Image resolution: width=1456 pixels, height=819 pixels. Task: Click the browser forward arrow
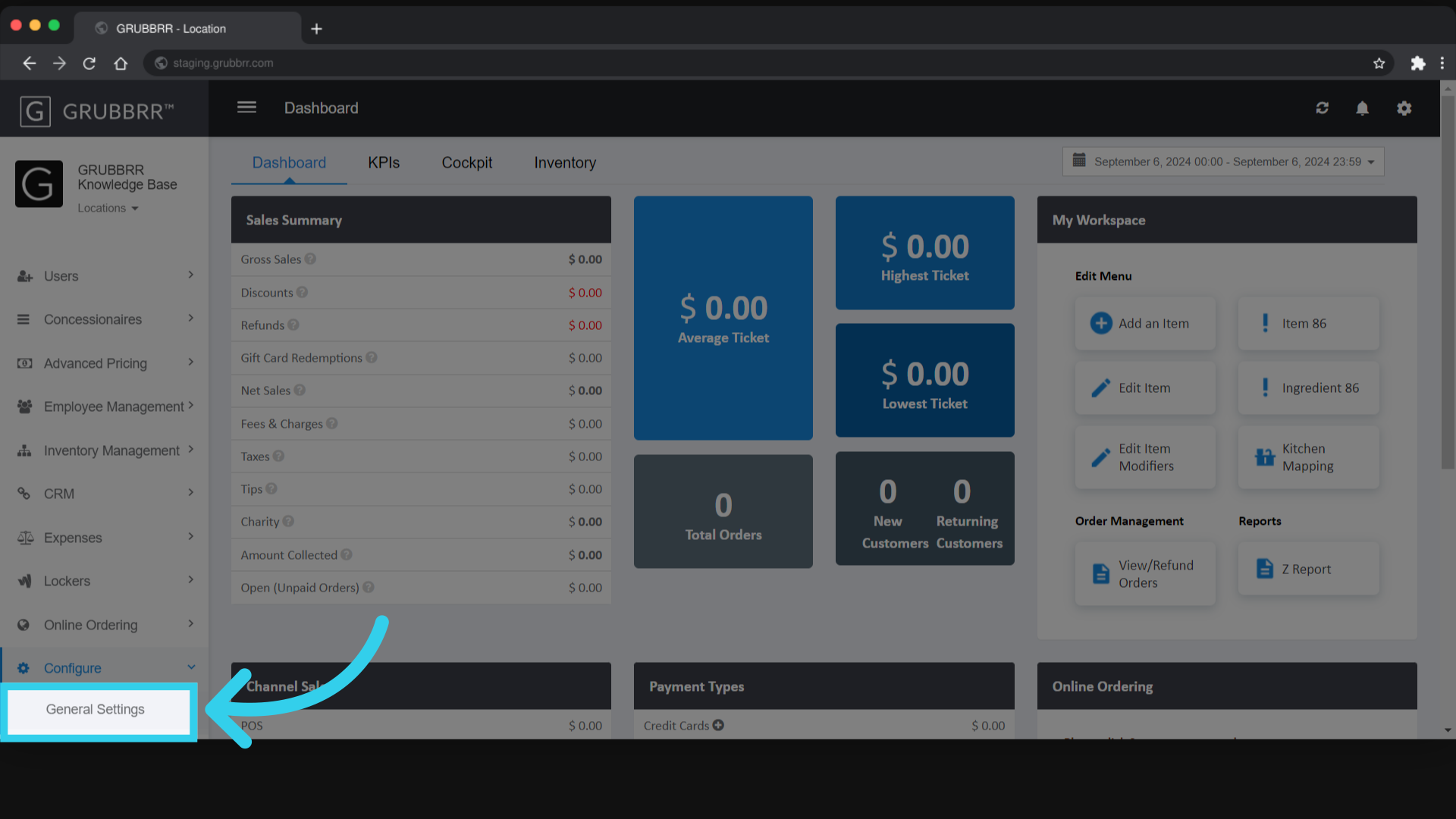coord(59,63)
